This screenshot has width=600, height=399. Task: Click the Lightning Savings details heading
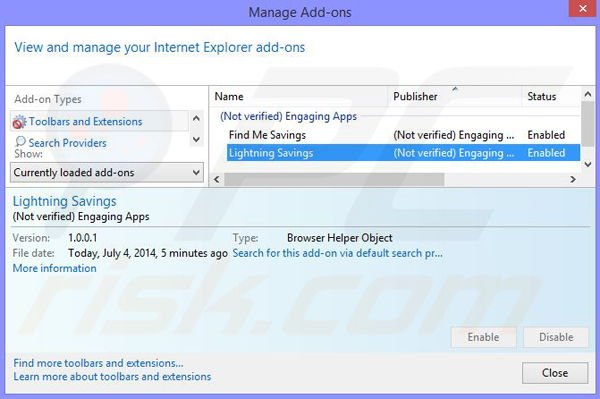[64, 201]
